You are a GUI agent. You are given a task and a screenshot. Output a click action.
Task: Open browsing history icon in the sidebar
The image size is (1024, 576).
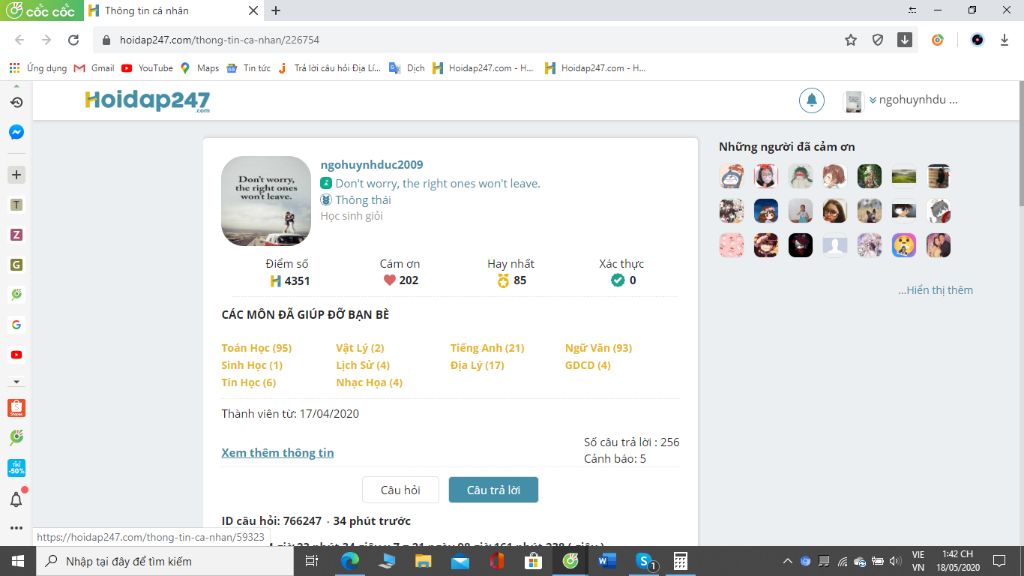(x=16, y=103)
